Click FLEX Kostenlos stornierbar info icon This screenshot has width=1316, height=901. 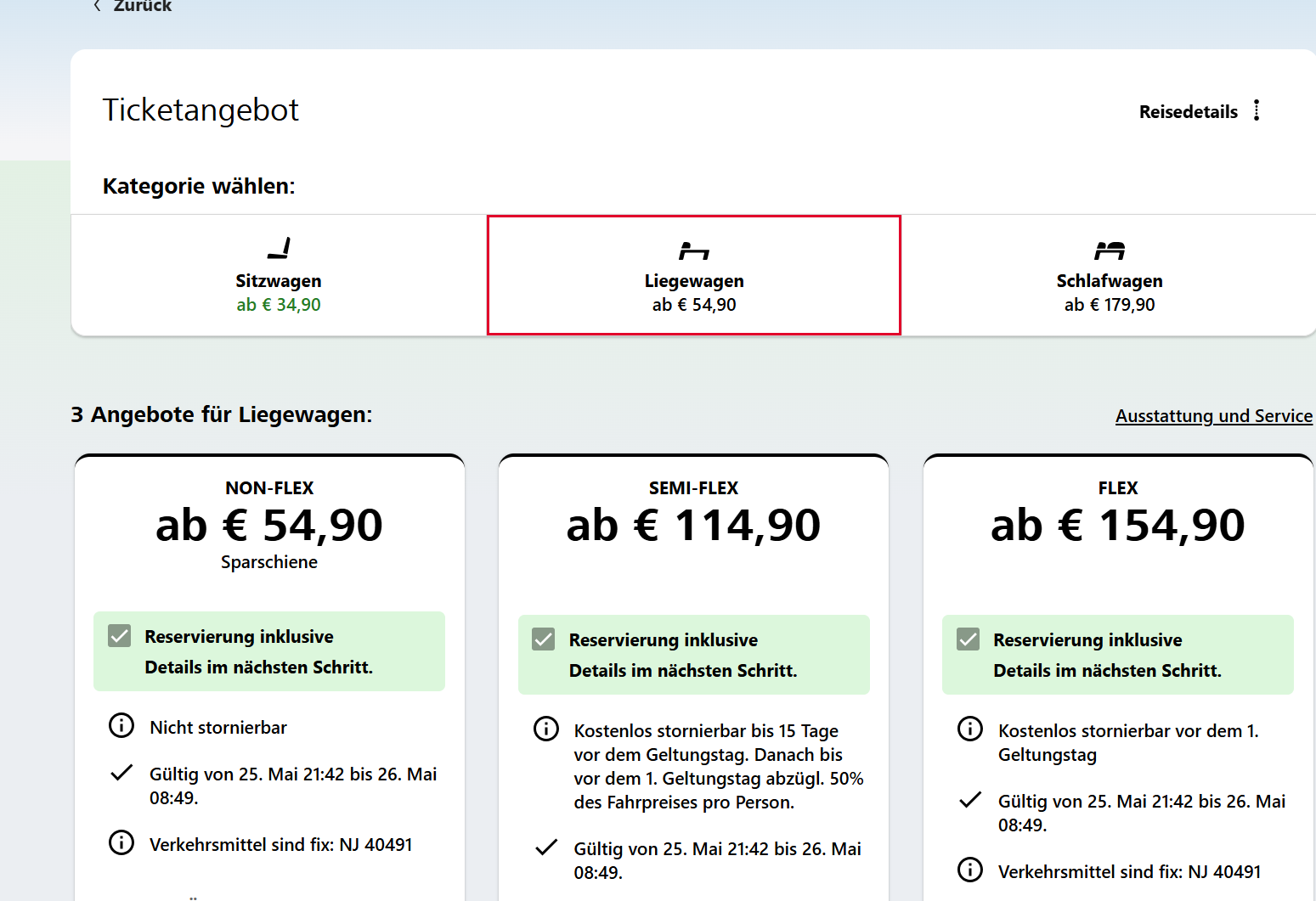tap(969, 729)
